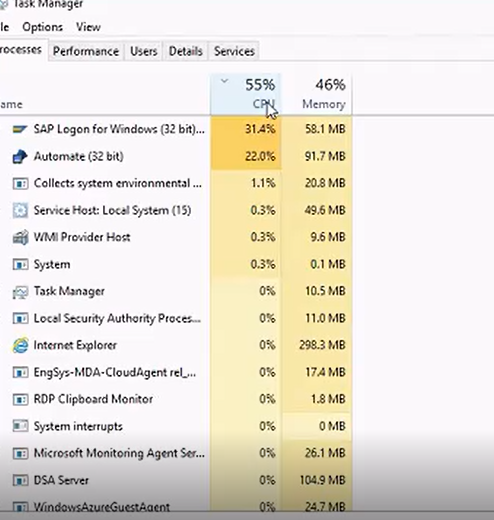Select the Collects system environmental process row
Screen dimensions: 494x520
[x=176, y=183]
